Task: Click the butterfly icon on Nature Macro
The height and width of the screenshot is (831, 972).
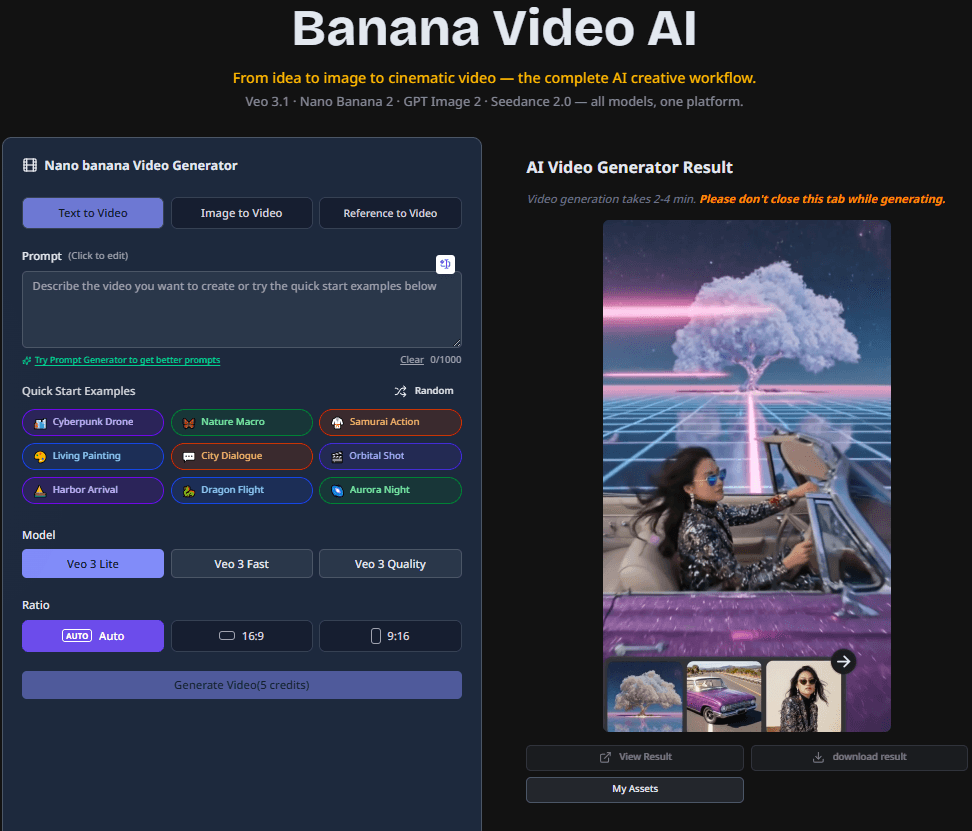Action: (189, 423)
